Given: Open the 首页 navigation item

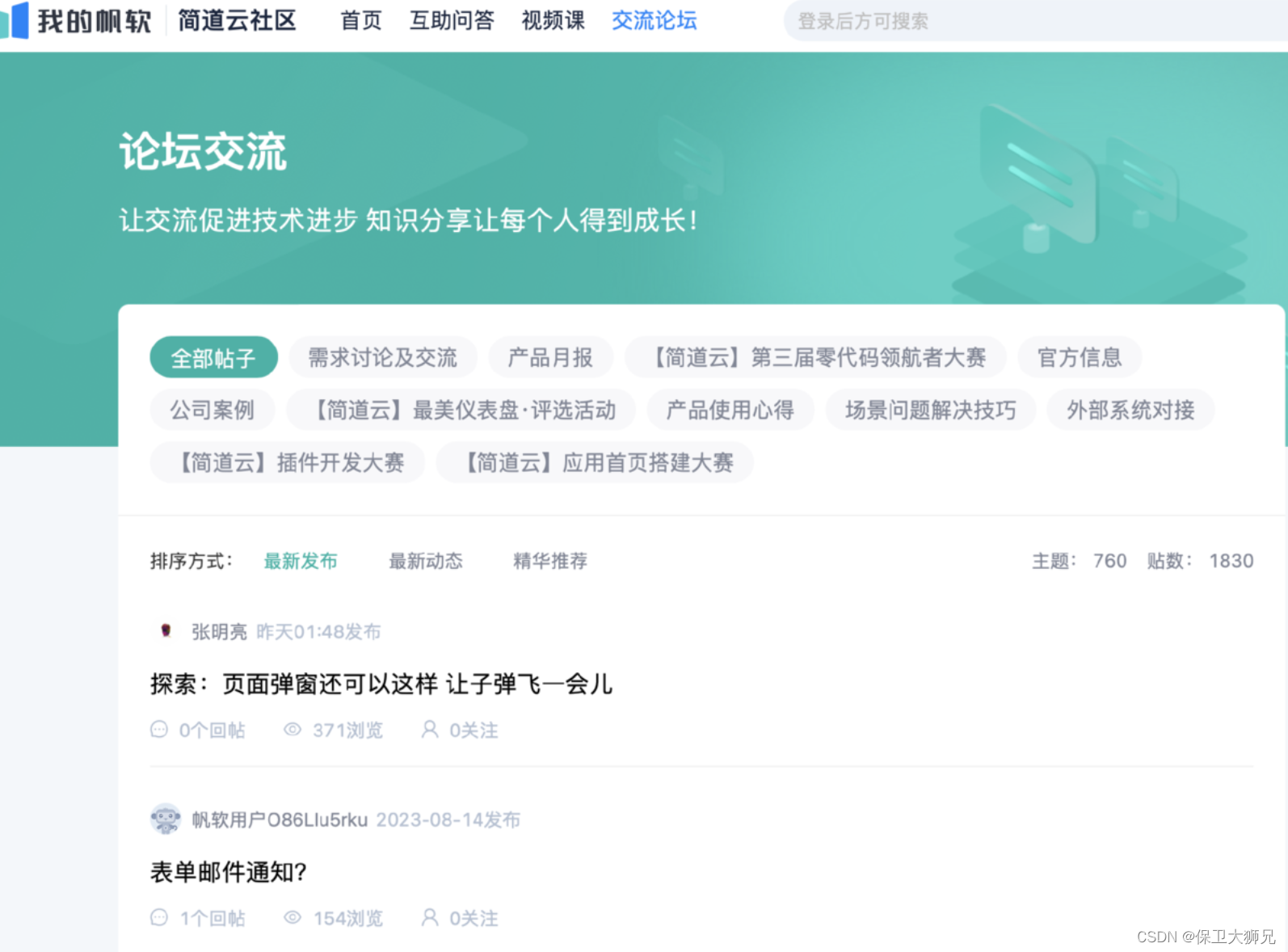Looking at the screenshot, I should pos(361,20).
